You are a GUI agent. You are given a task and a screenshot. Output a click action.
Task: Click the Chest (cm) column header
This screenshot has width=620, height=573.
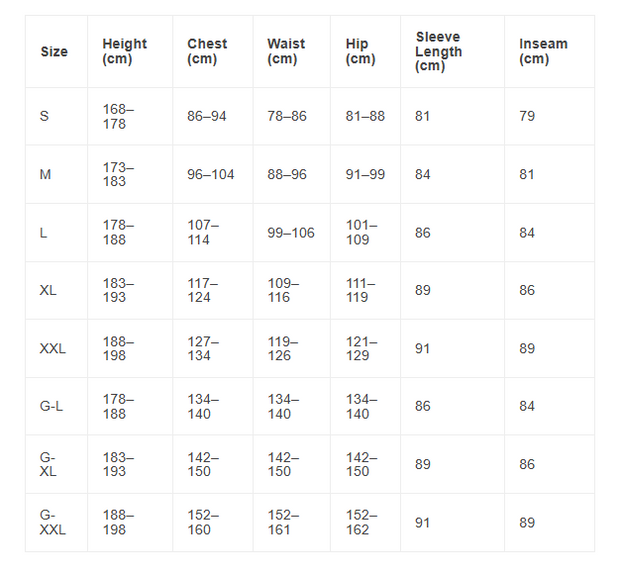coord(207,51)
